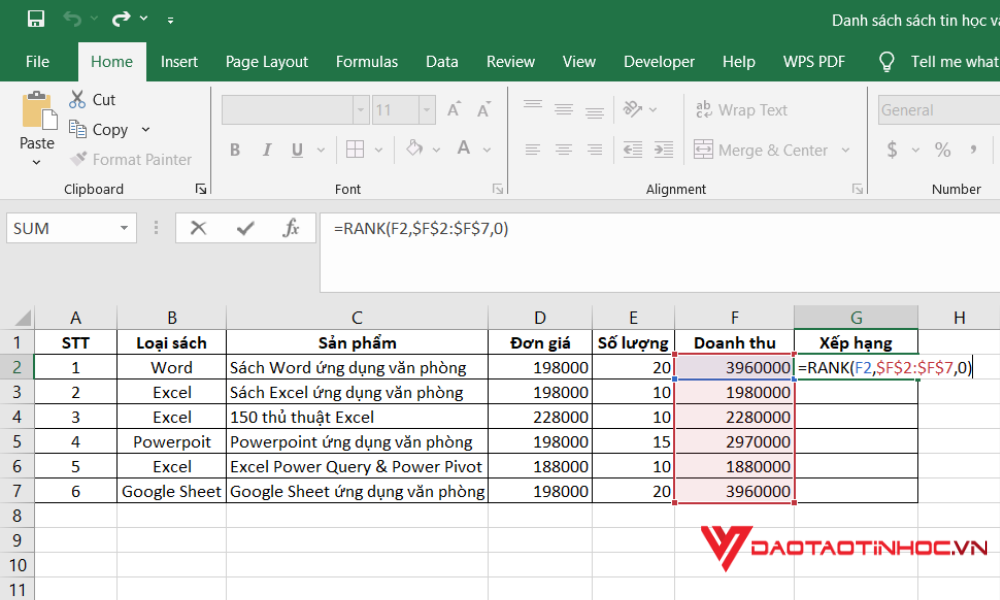Screen dimensions: 1000x600
Task: Click the Decrease Indent icon
Action: click(632, 150)
